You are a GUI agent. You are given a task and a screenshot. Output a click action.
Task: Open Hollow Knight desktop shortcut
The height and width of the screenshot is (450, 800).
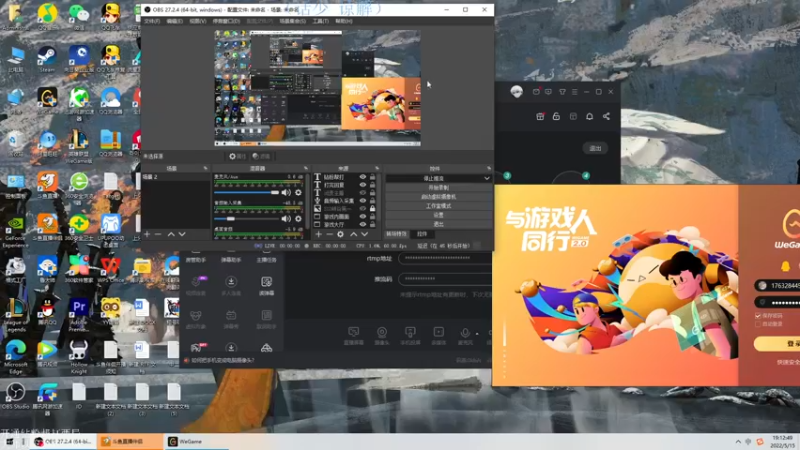point(79,355)
